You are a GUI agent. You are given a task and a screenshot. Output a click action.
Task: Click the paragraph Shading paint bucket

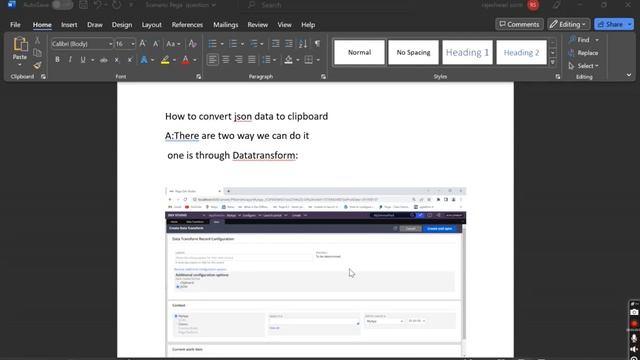(x=289, y=60)
